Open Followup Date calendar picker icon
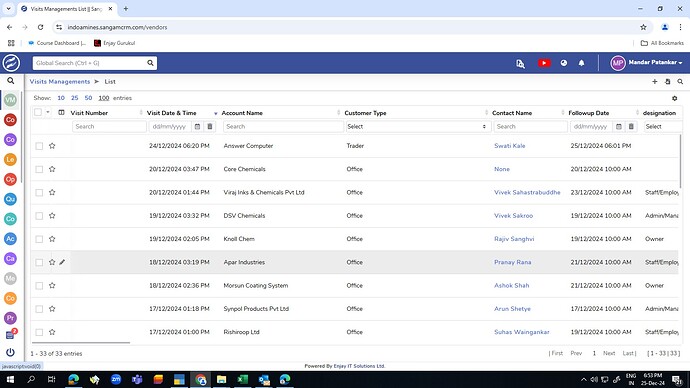This screenshot has height=388, width=690. 619,127
